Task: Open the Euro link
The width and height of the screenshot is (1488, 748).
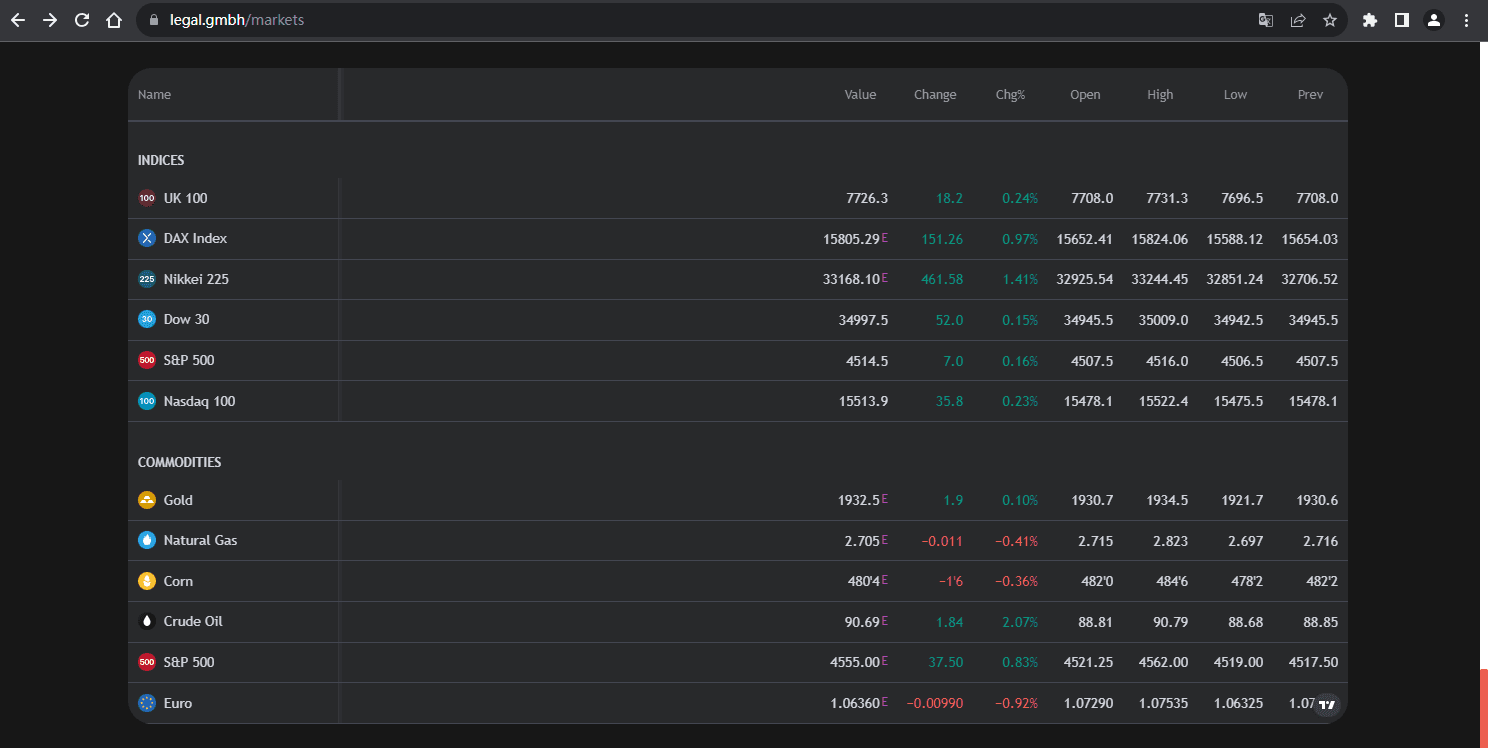Action: [x=178, y=703]
